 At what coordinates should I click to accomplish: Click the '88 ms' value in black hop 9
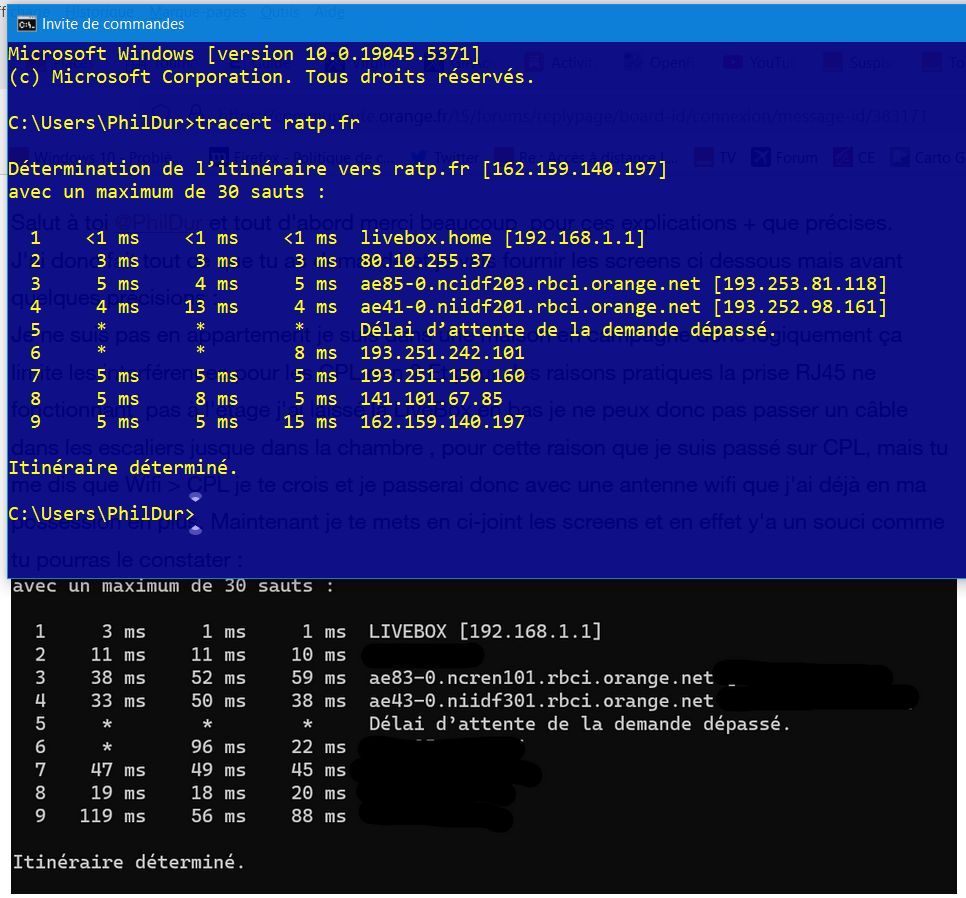point(319,816)
